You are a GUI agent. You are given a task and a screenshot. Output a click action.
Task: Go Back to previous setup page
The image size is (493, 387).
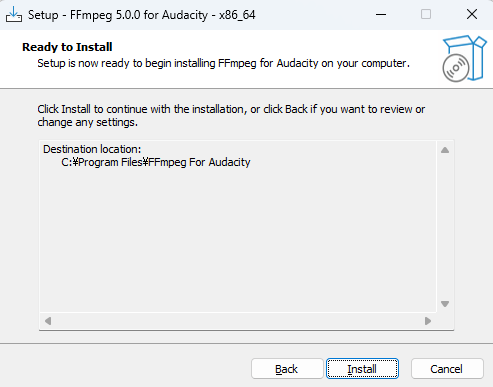[x=287, y=369]
